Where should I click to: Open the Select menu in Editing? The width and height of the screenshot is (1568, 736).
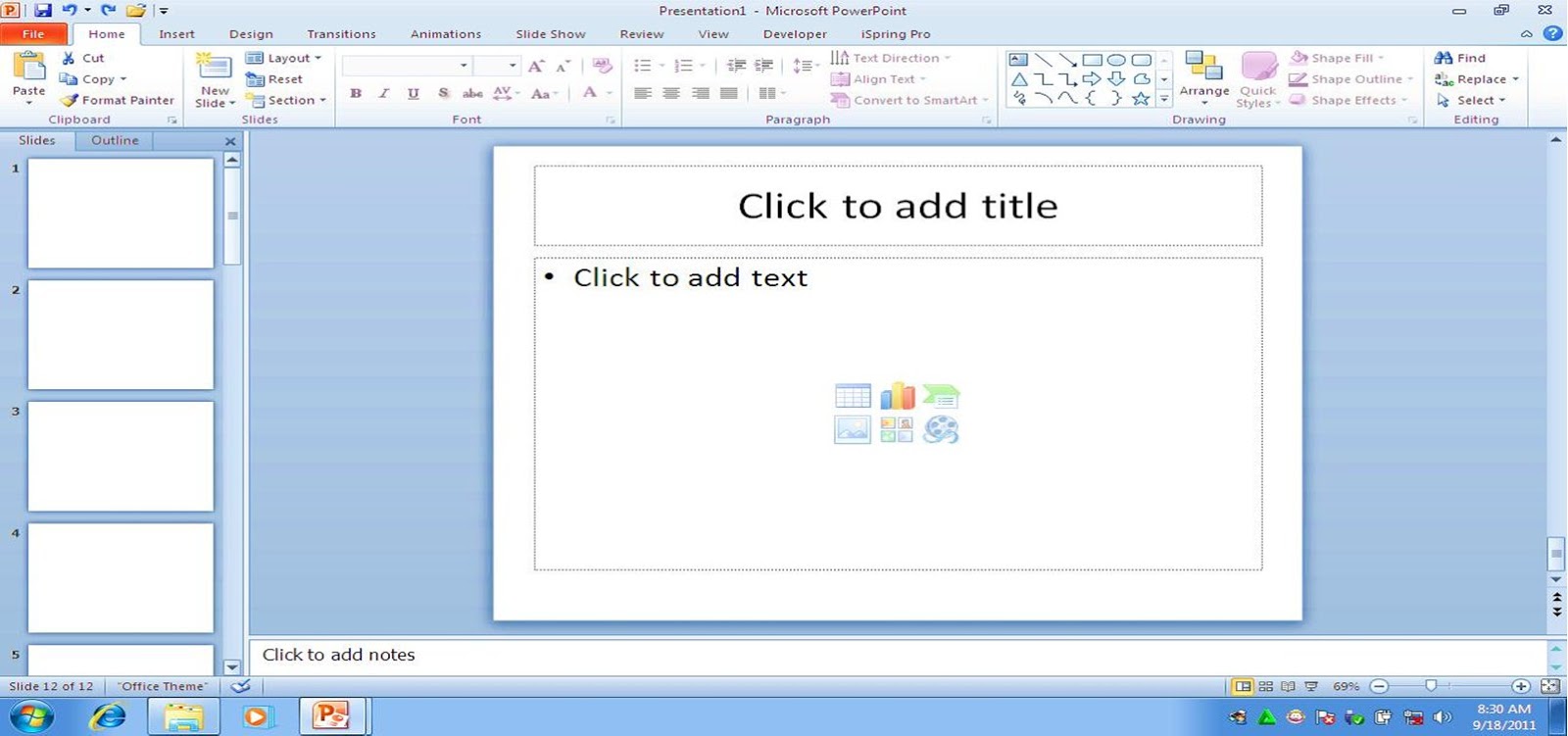(x=1470, y=100)
